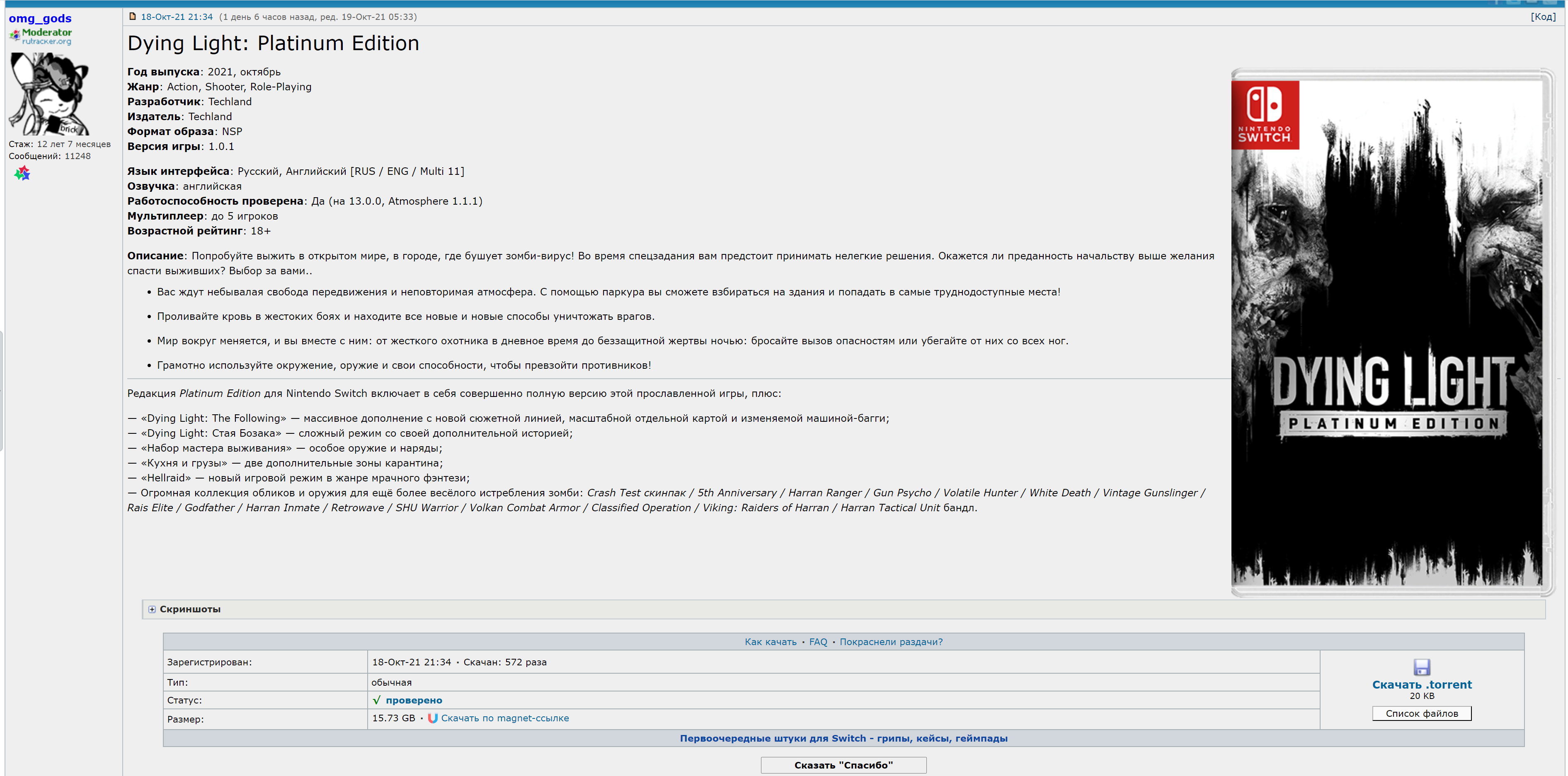The image size is (1568, 776).
Task: Click the 20 KB torrent size text
Action: click(x=1422, y=696)
